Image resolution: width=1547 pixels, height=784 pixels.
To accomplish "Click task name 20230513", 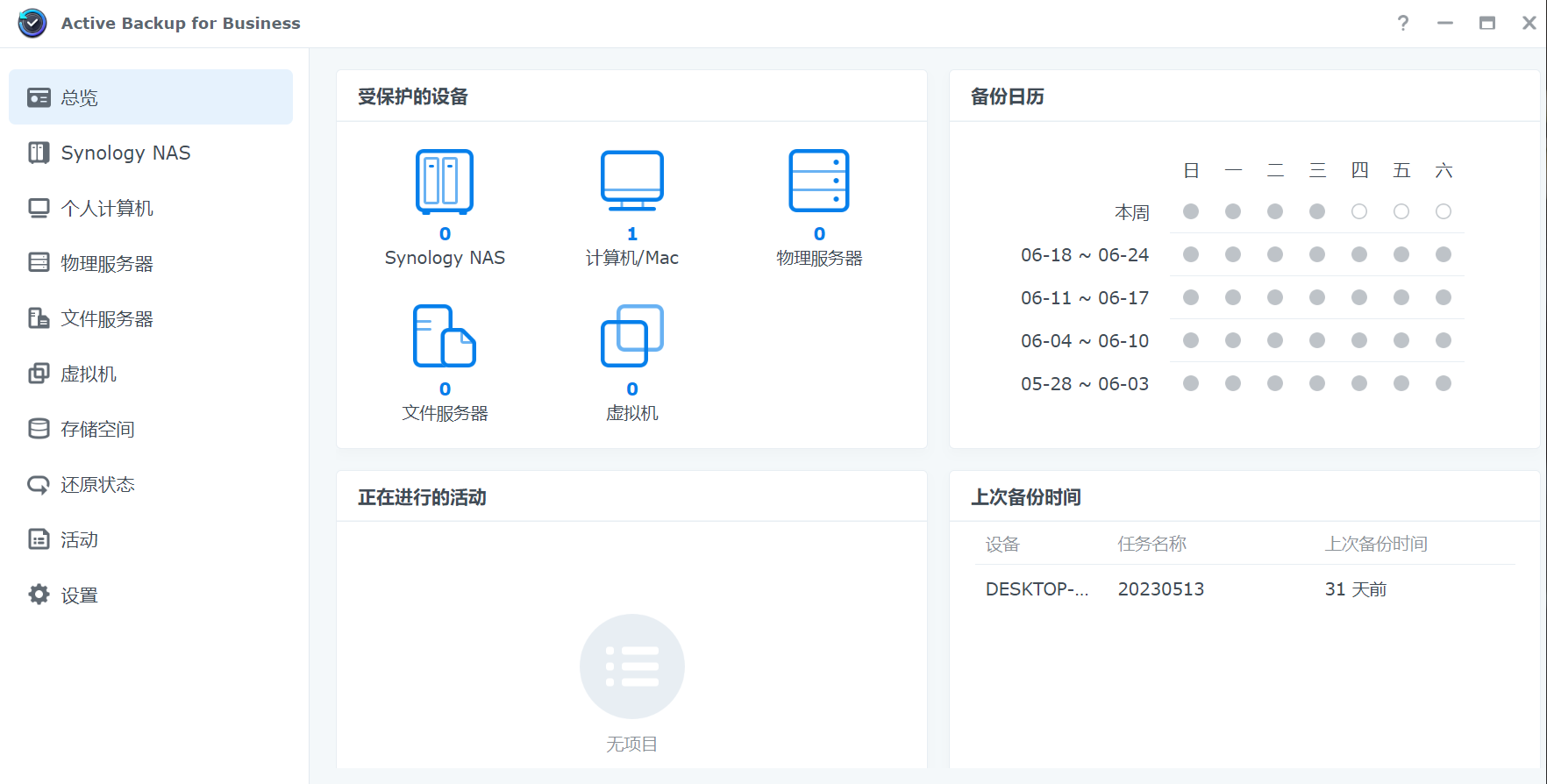I will (1161, 589).
